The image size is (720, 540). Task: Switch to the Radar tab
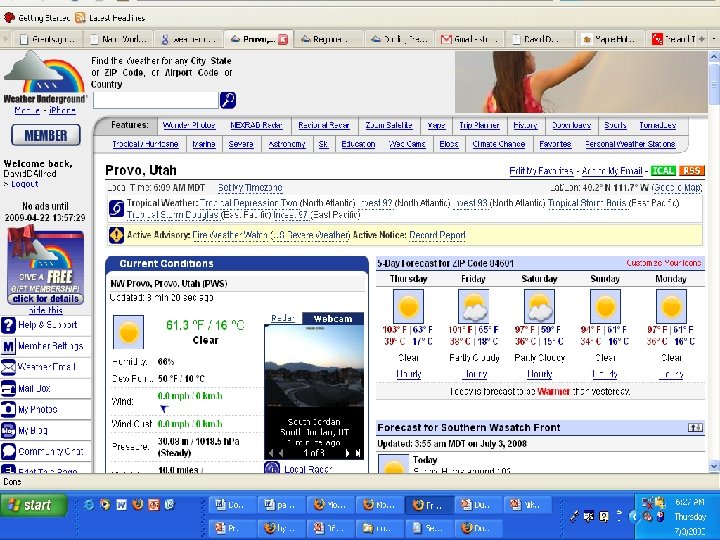point(283,318)
